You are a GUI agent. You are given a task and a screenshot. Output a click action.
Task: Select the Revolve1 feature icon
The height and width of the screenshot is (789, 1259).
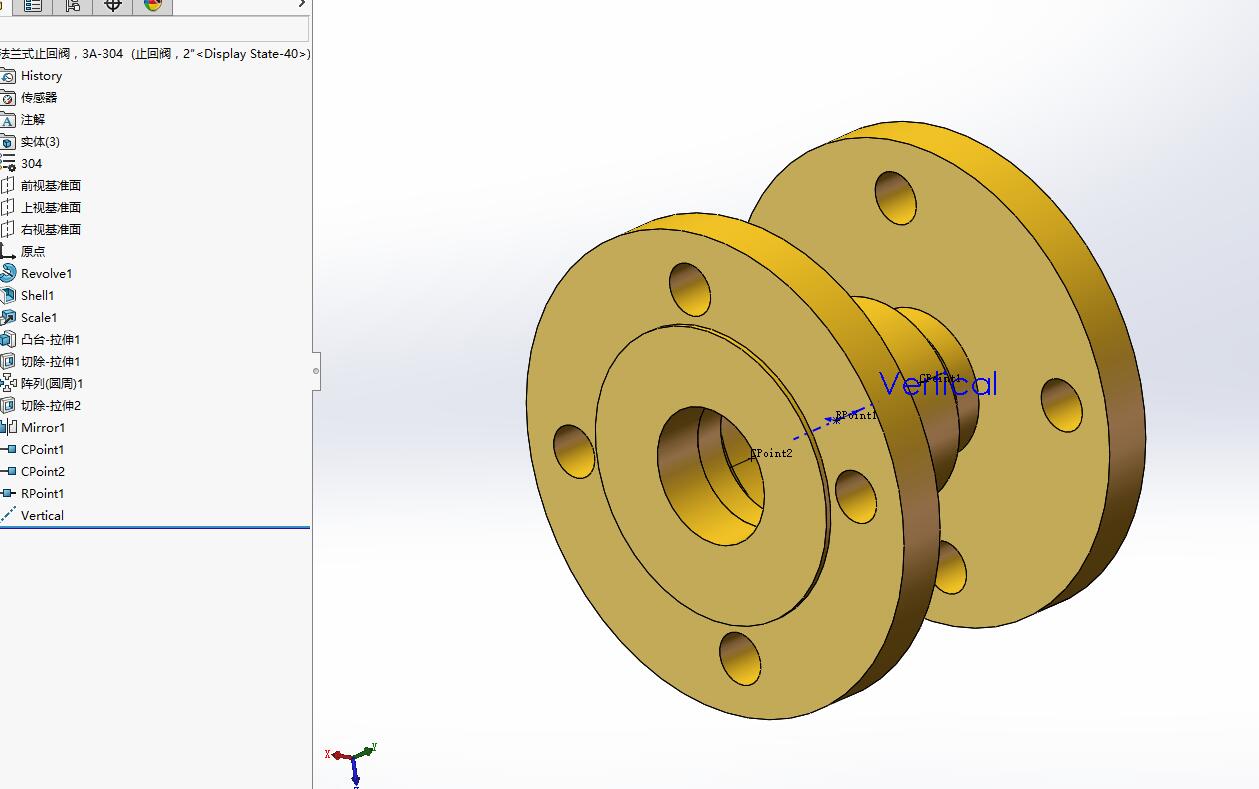tap(8, 274)
